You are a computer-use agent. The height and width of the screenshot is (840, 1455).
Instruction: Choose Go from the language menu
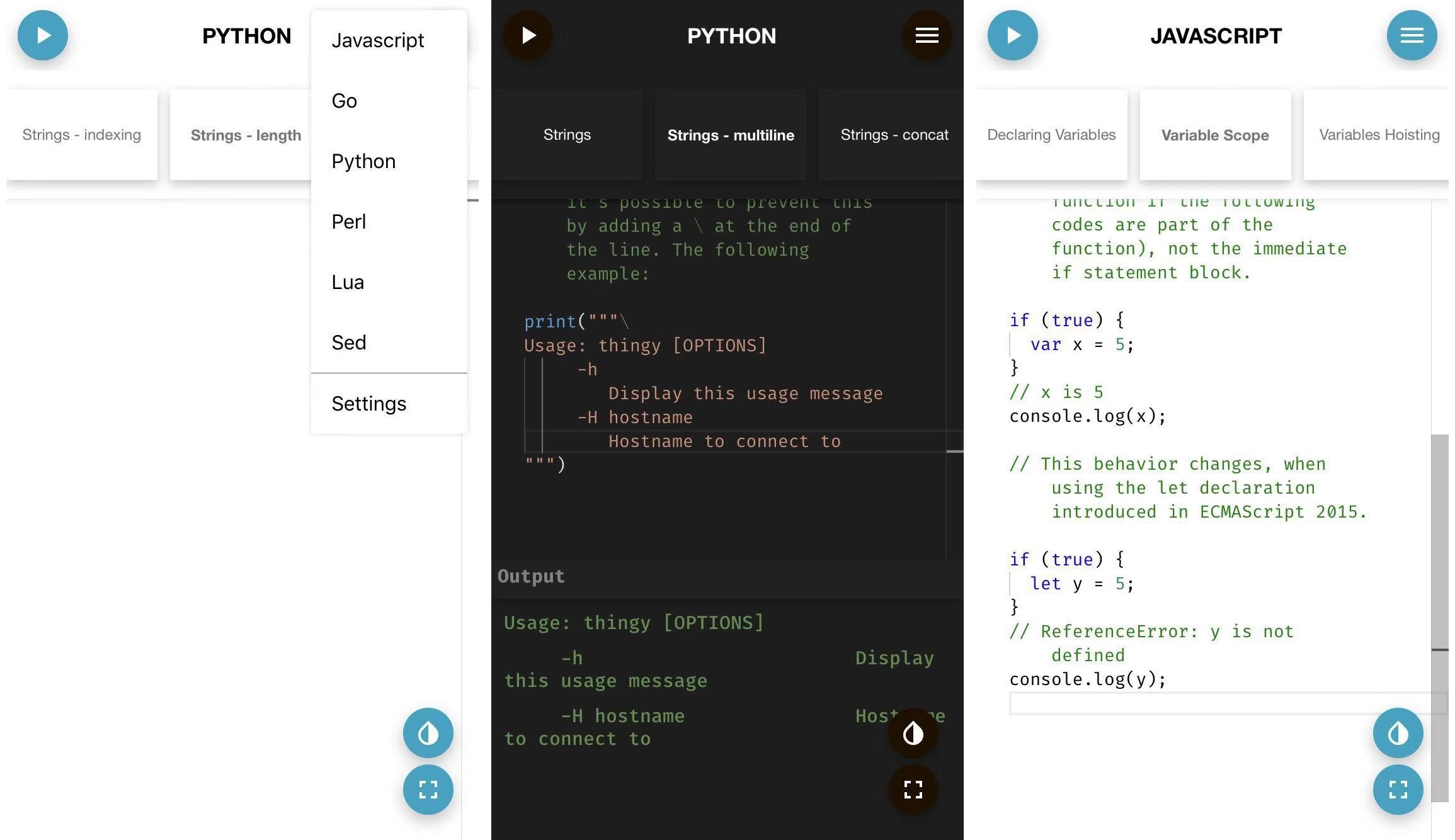(389, 101)
